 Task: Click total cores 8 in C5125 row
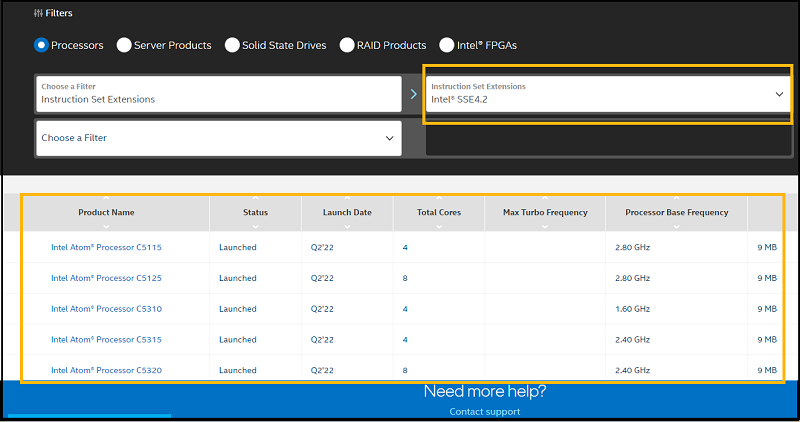pyautogui.click(x=405, y=278)
